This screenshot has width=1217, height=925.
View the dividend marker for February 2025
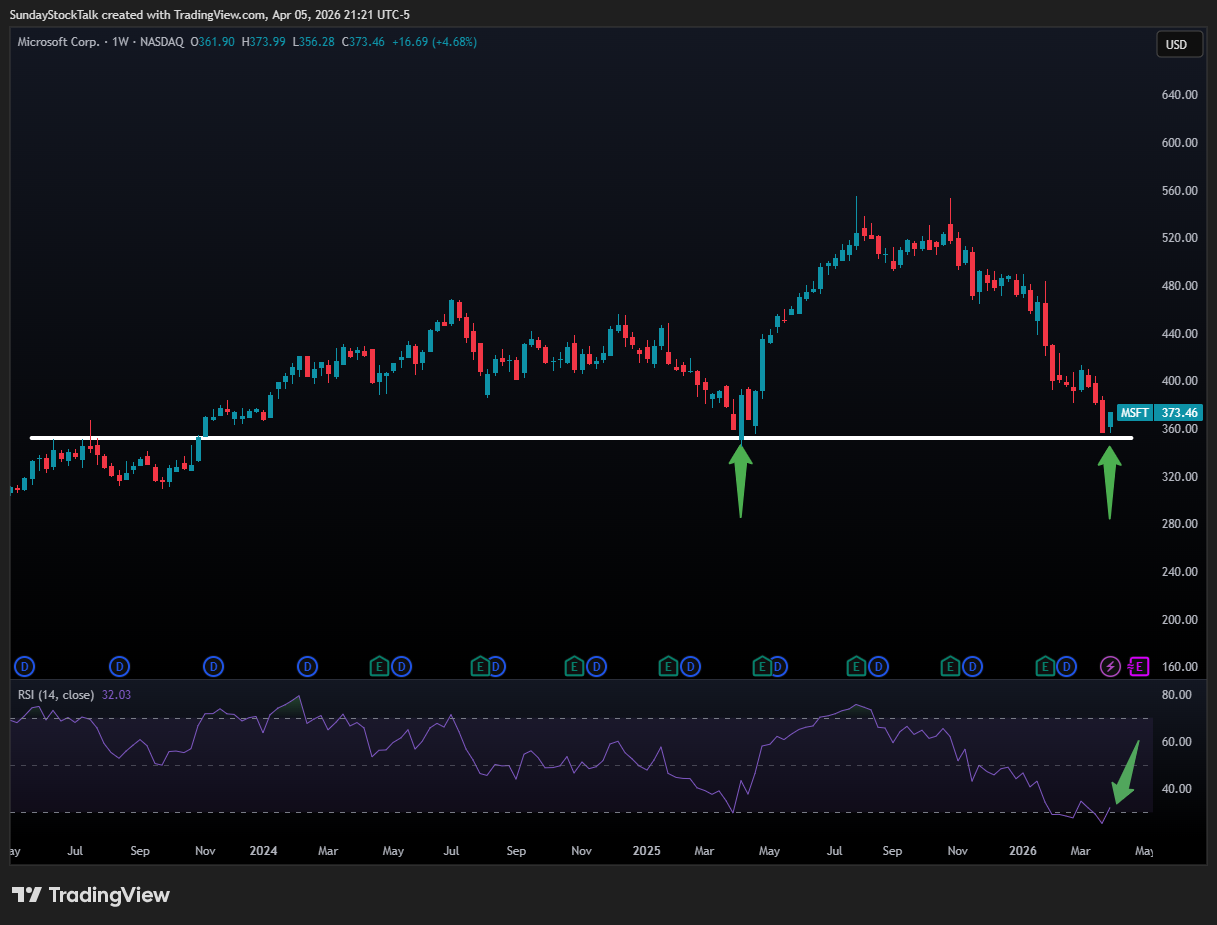pos(689,666)
